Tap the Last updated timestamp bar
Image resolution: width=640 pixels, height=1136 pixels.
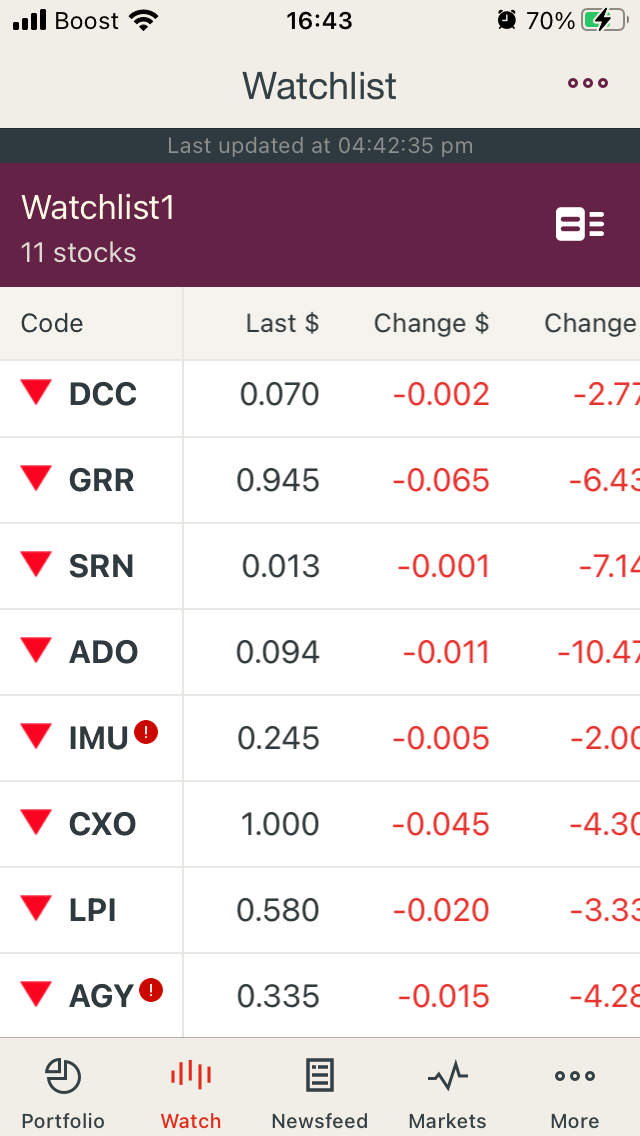(320, 146)
